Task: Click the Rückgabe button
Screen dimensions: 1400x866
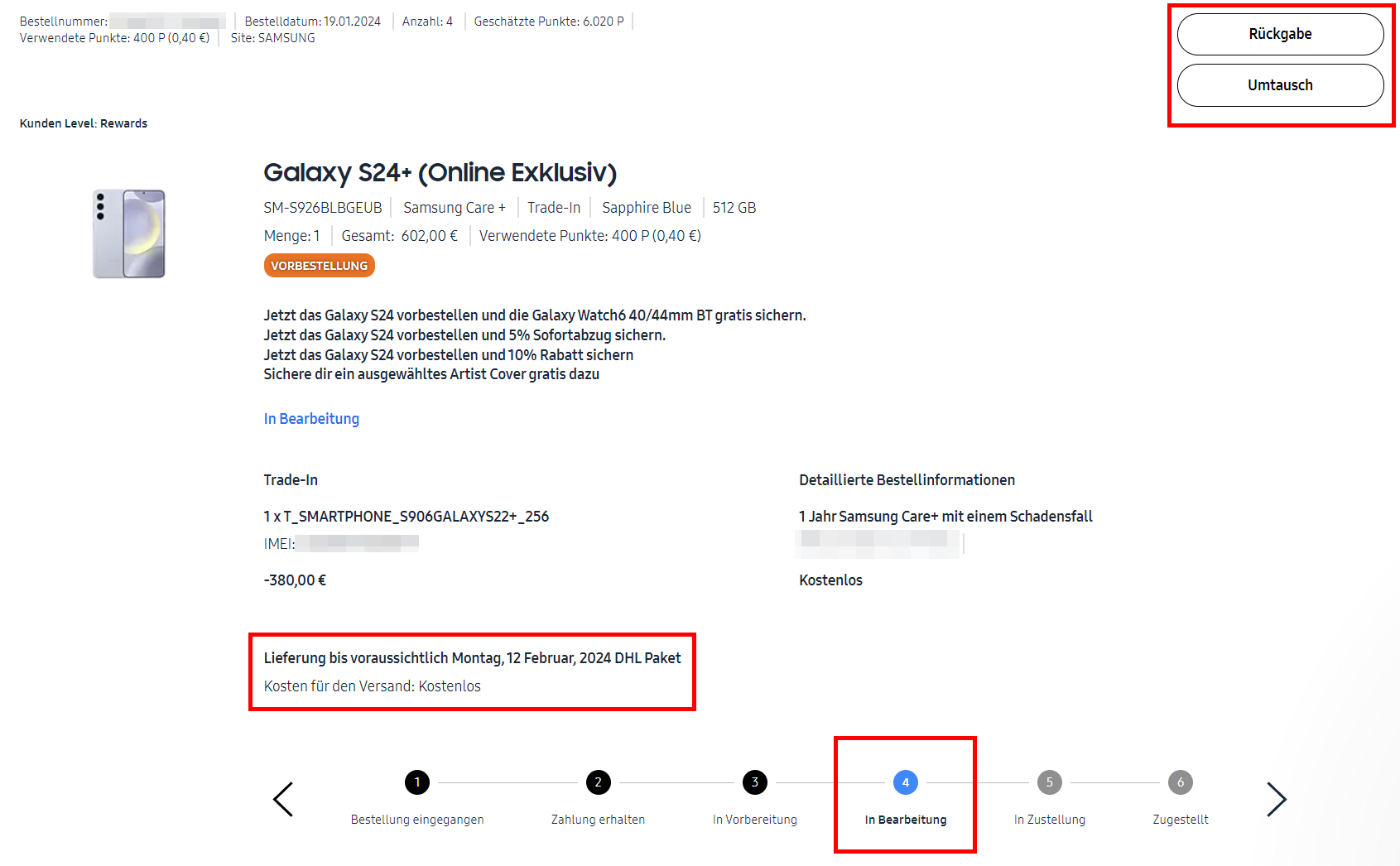Action: point(1280,34)
